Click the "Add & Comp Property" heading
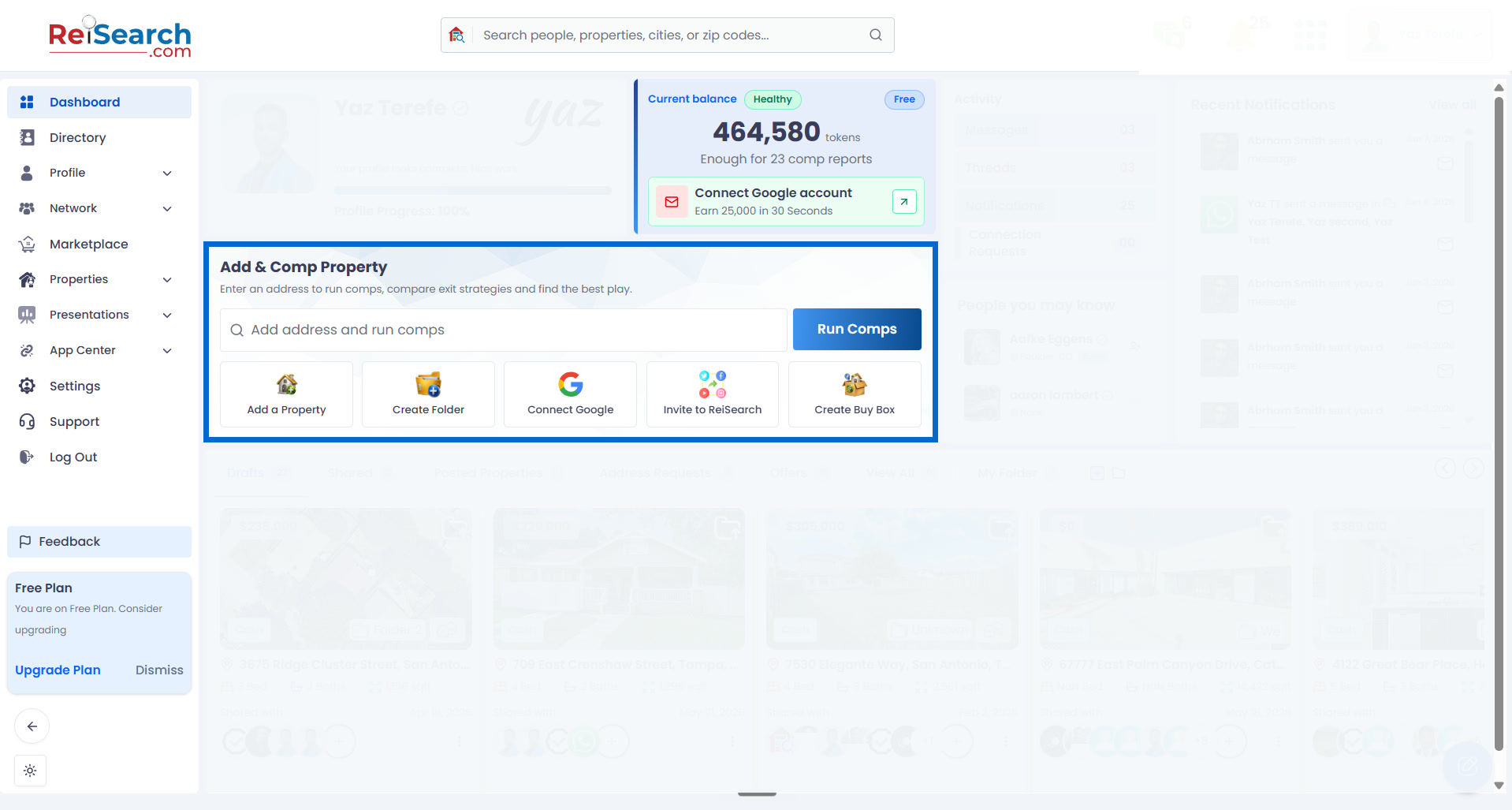Viewport: 1512px width, 810px height. [304, 267]
